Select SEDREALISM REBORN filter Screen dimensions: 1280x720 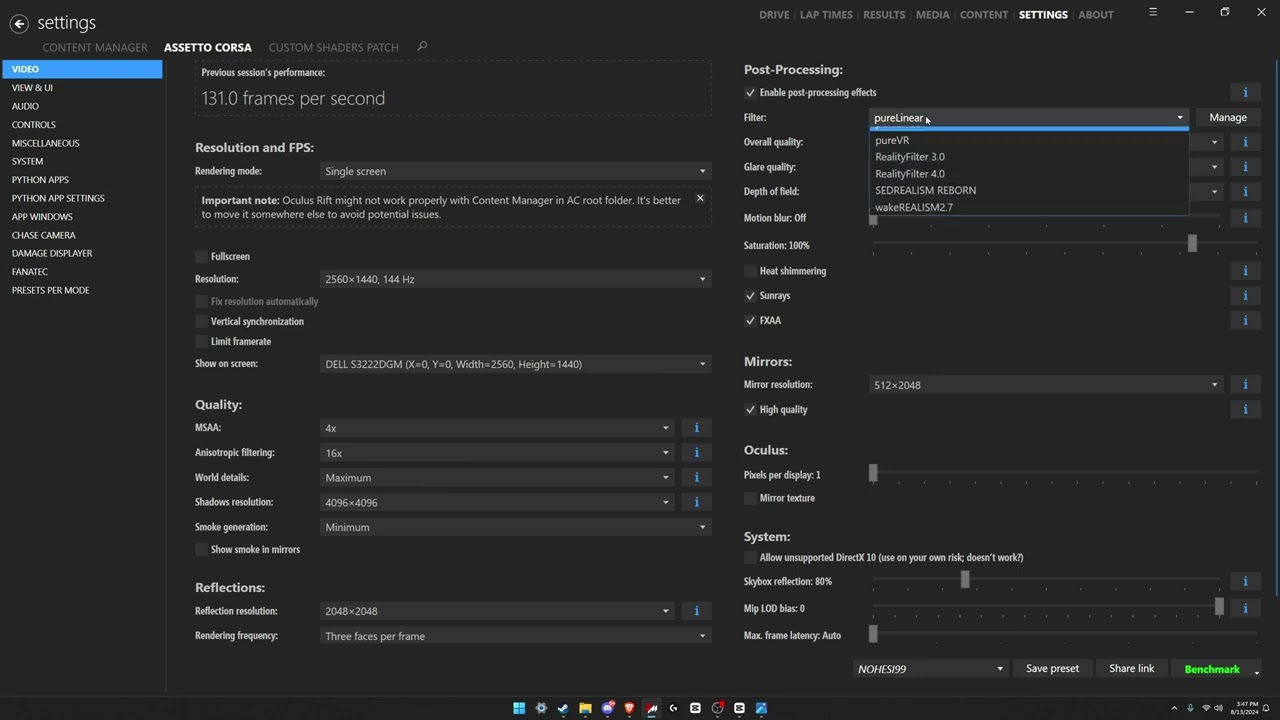[1029, 190]
